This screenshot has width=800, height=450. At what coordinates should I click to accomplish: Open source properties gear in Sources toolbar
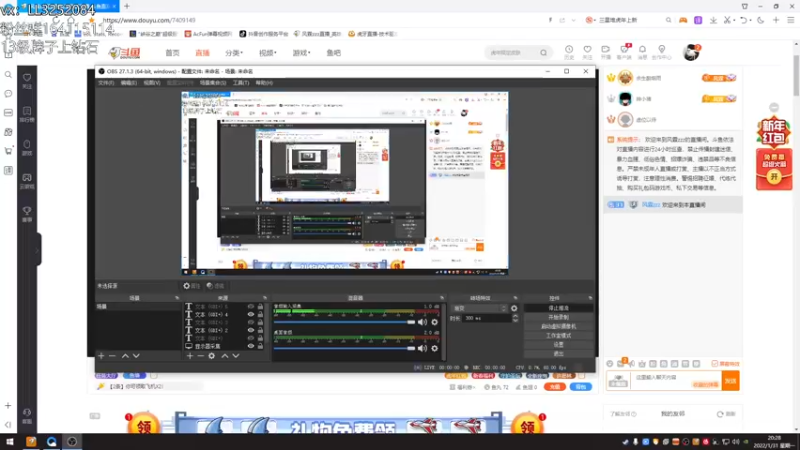[x=212, y=356]
